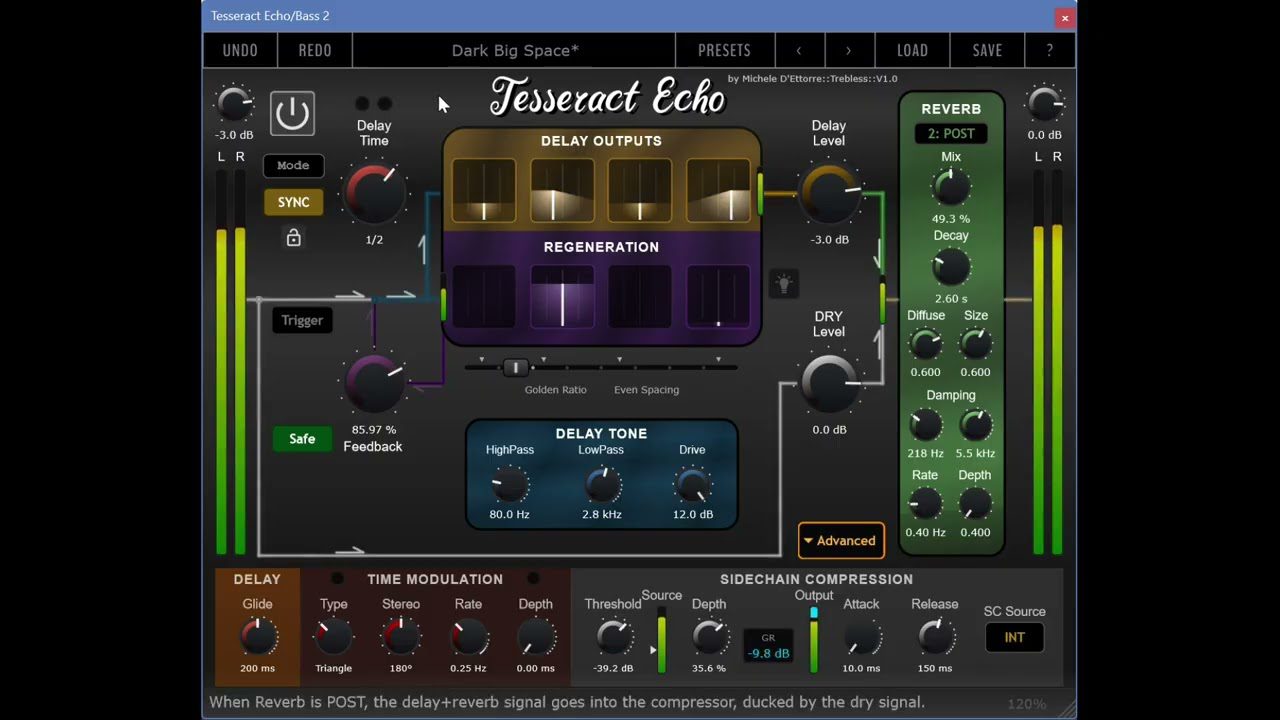Open the Mode selector
1280x720 pixels.
click(x=293, y=166)
